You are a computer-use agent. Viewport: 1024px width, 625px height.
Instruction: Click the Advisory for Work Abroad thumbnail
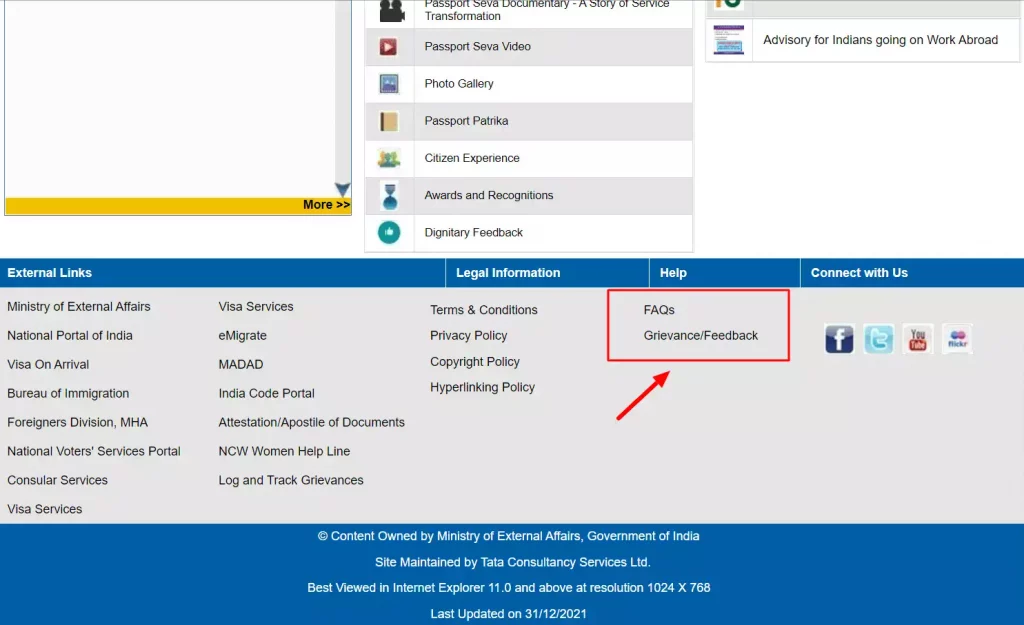728,40
